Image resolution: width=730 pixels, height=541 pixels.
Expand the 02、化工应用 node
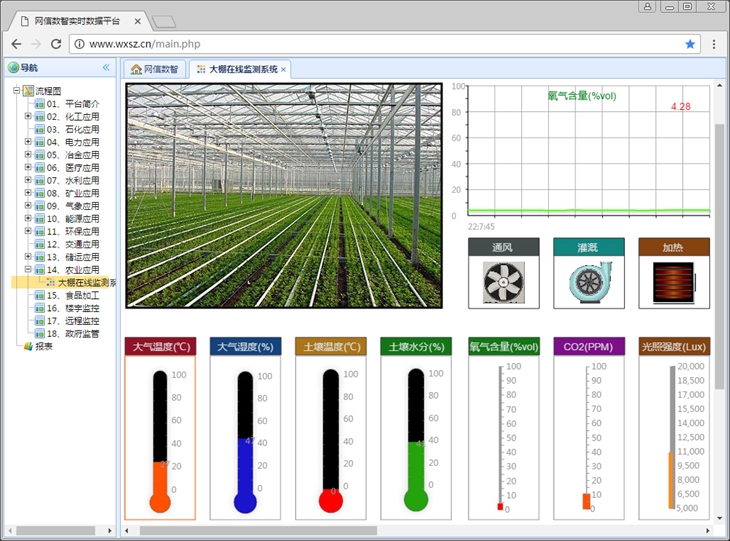tap(28, 116)
